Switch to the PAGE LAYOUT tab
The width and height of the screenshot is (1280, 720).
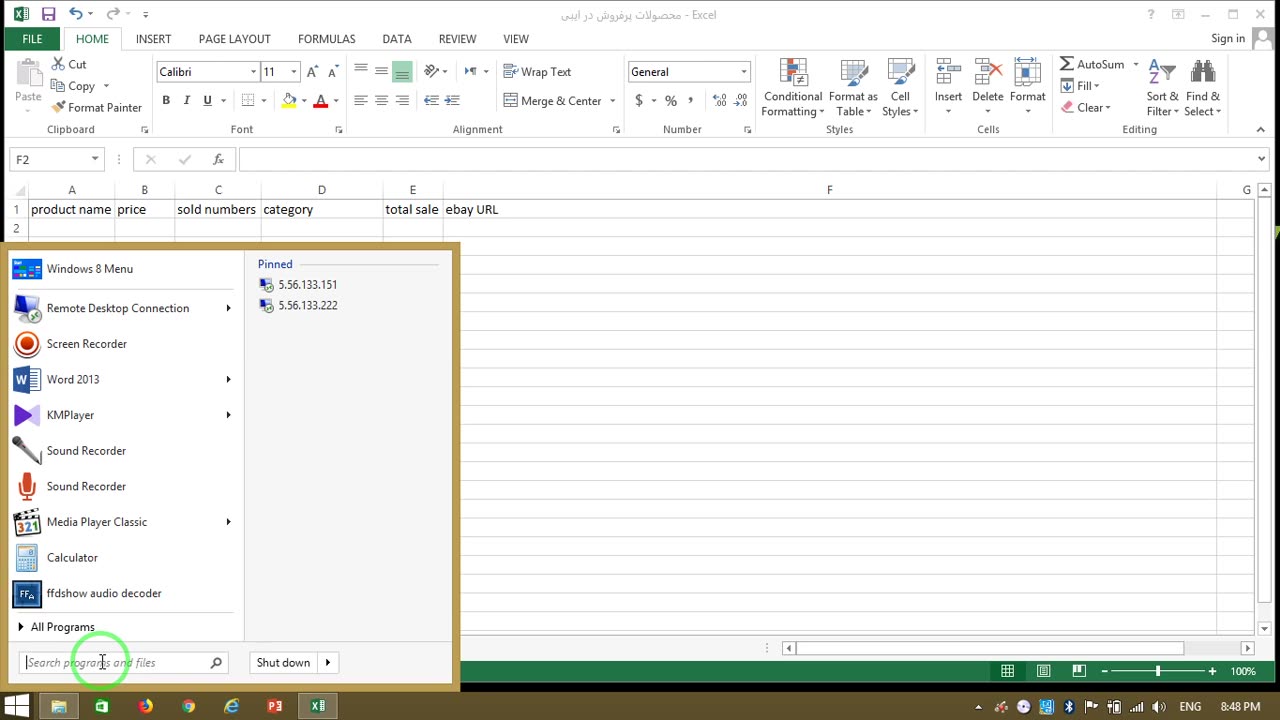[x=234, y=39]
